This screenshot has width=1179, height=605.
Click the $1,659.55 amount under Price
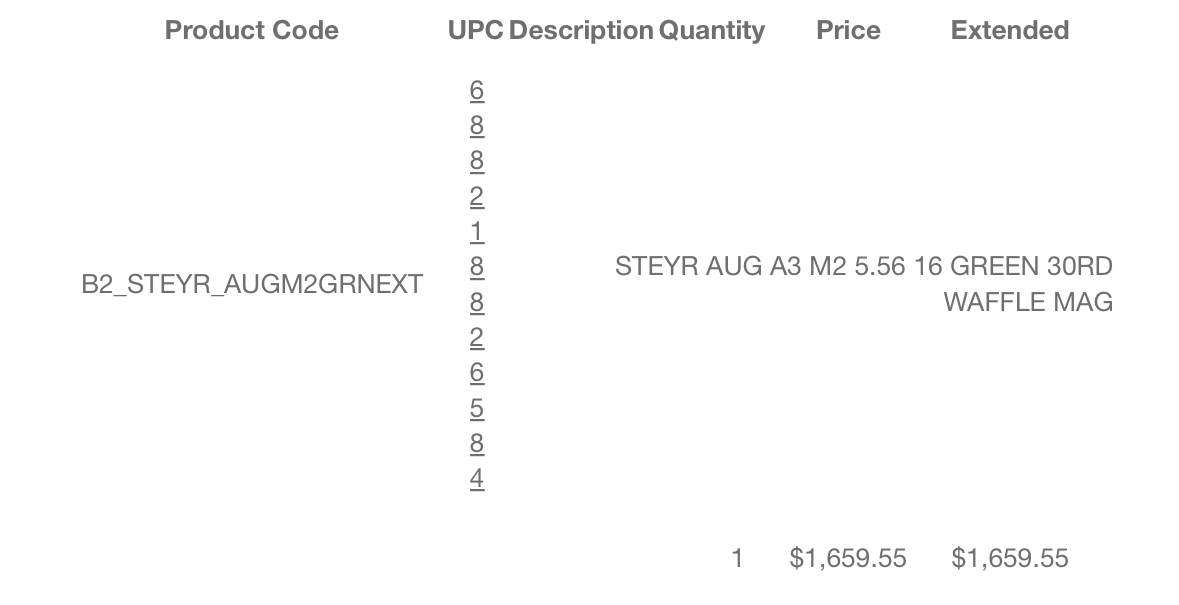[x=848, y=558]
